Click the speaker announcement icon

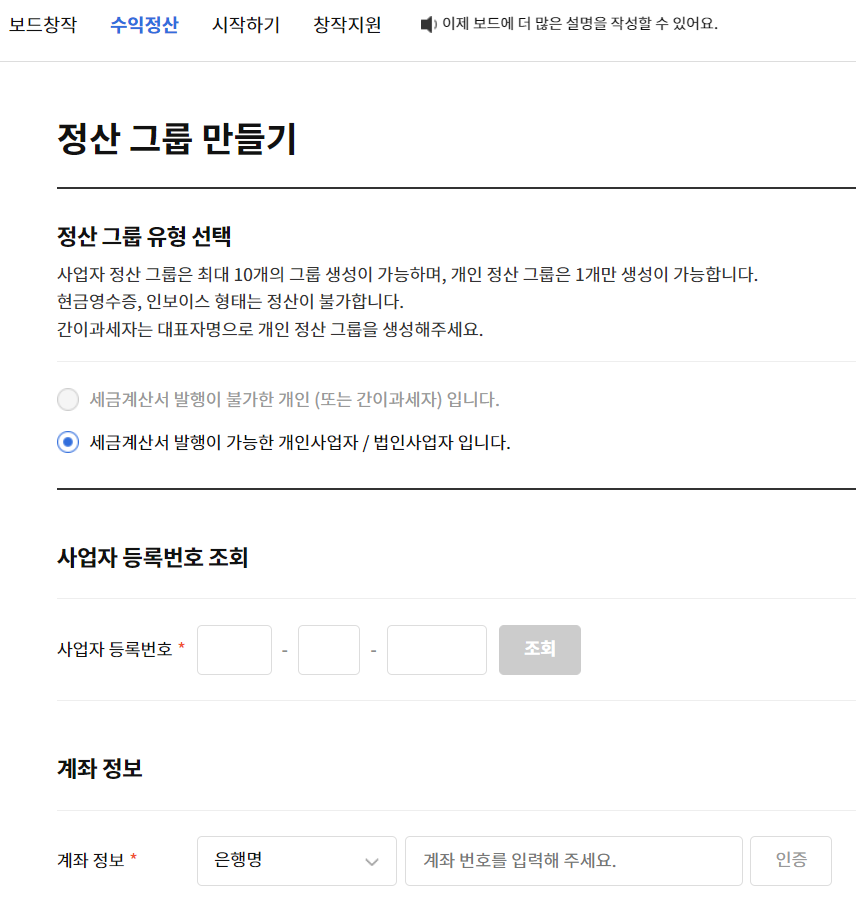click(x=428, y=24)
